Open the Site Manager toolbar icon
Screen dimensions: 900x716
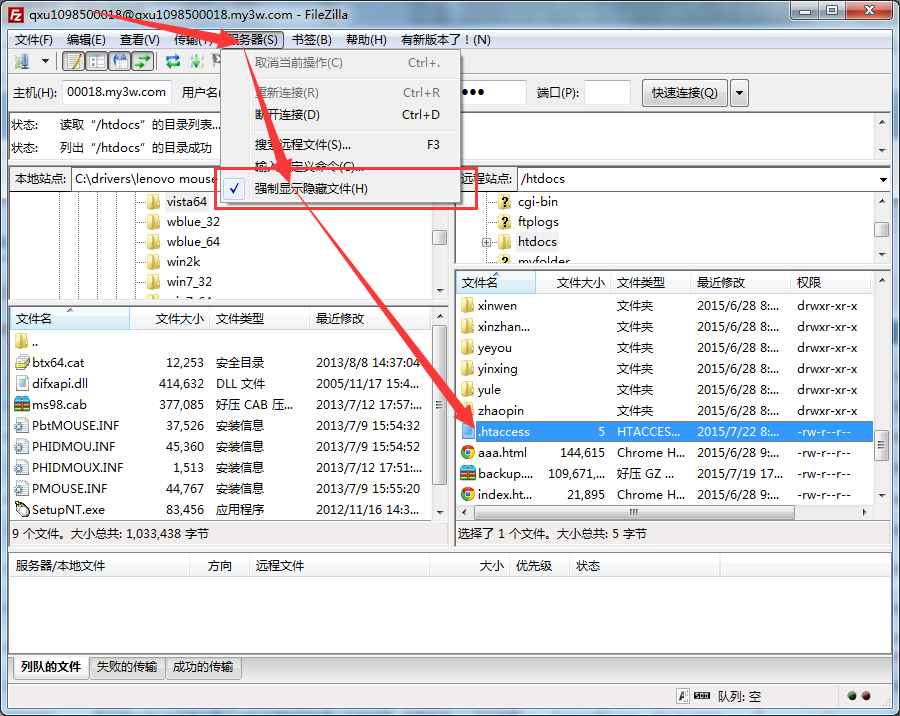point(22,62)
